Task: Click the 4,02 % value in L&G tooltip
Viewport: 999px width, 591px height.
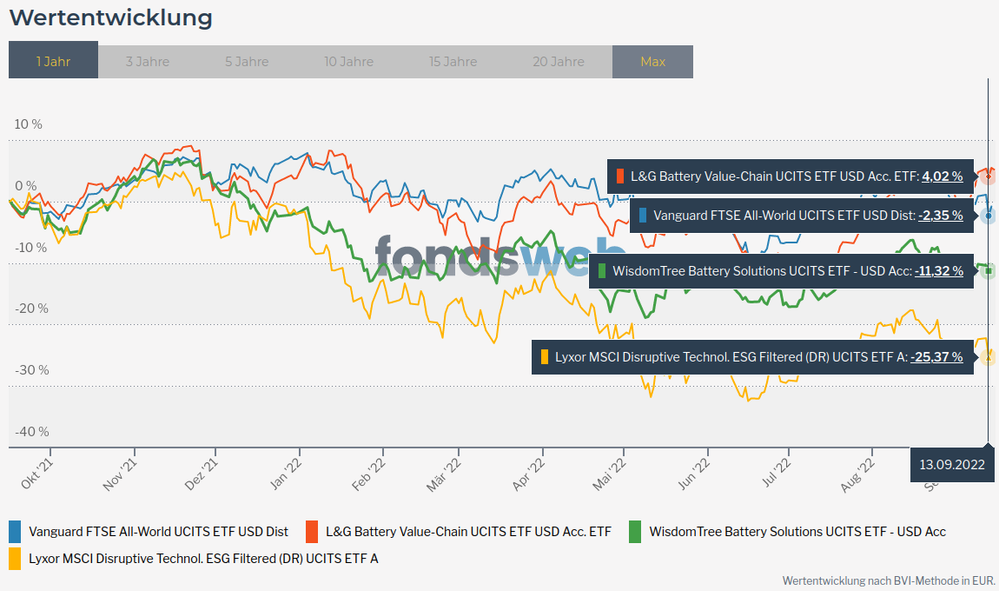Action: pos(942,176)
